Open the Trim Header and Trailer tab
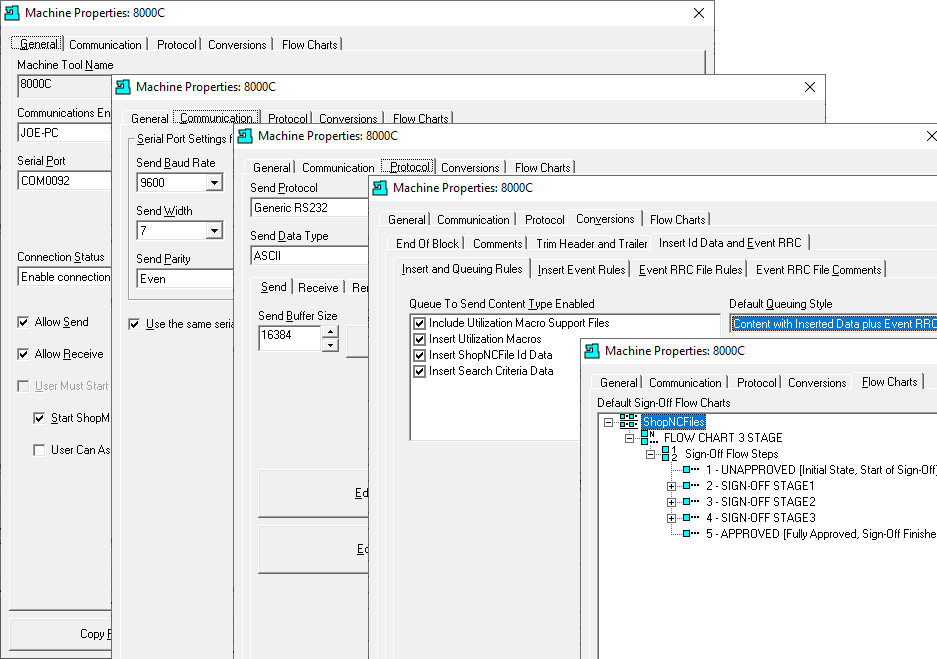Viewport: 937px width, 659px height. [592, 243]
